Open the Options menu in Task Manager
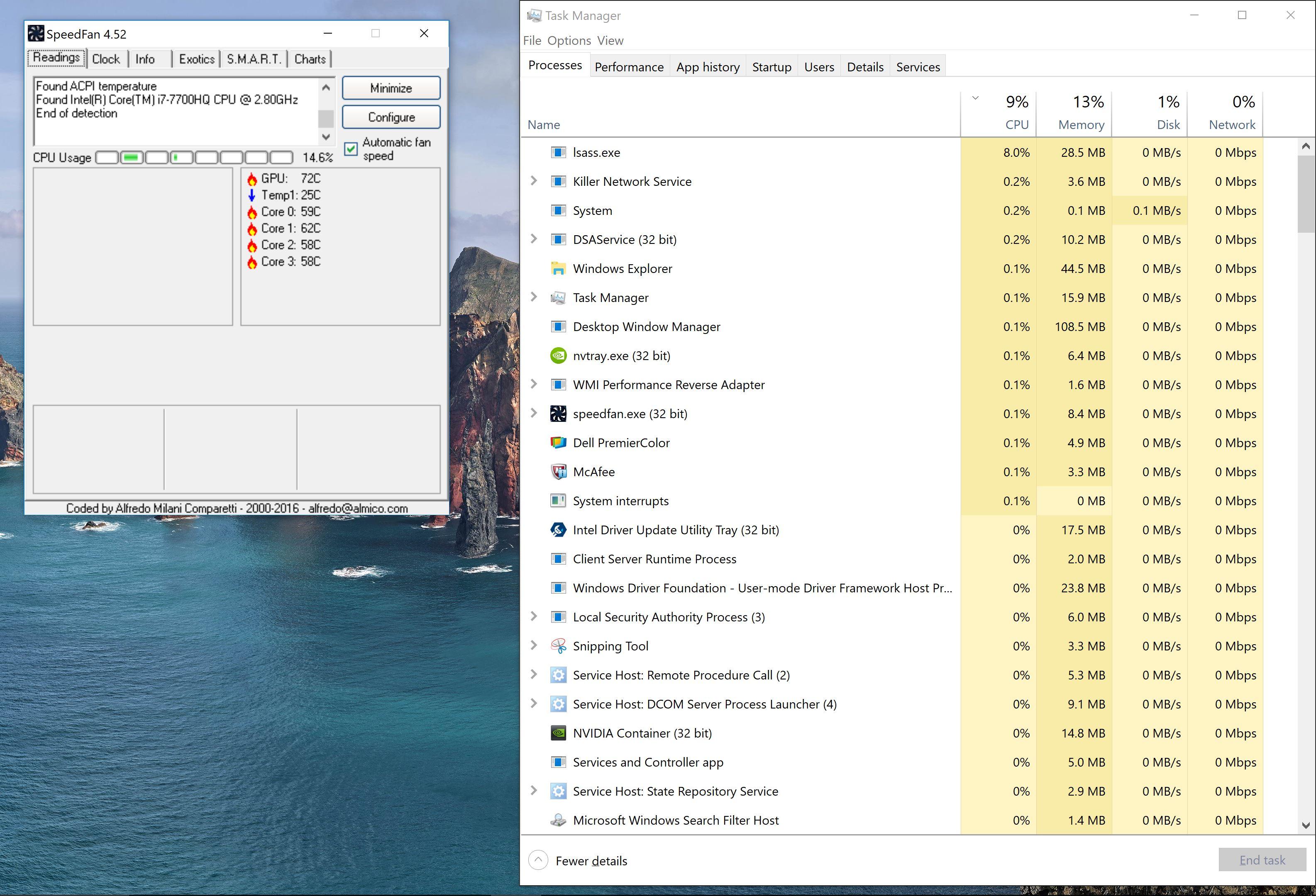 [x=569, y=40]
